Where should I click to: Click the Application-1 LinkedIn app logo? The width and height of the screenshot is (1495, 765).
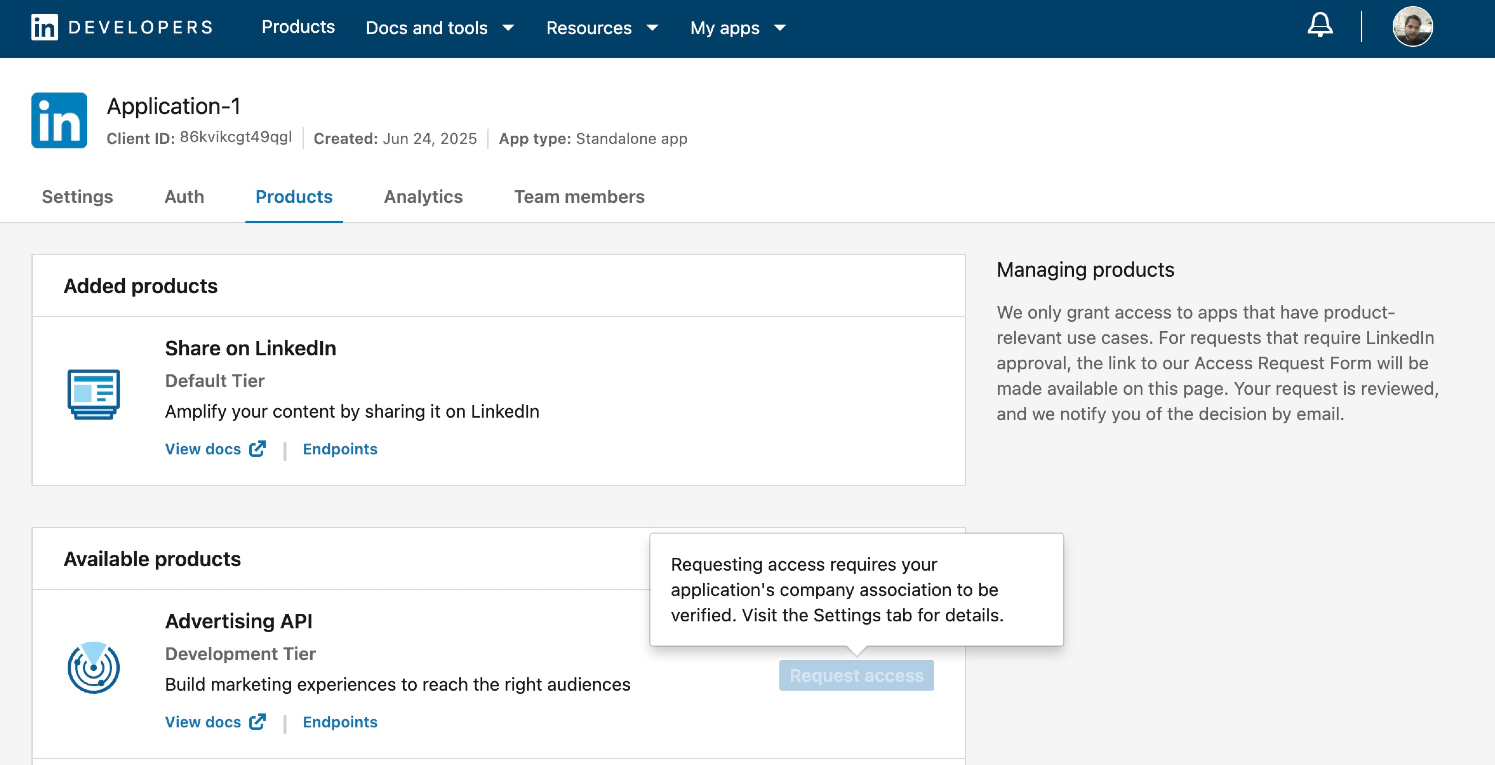tap(59, 121)
